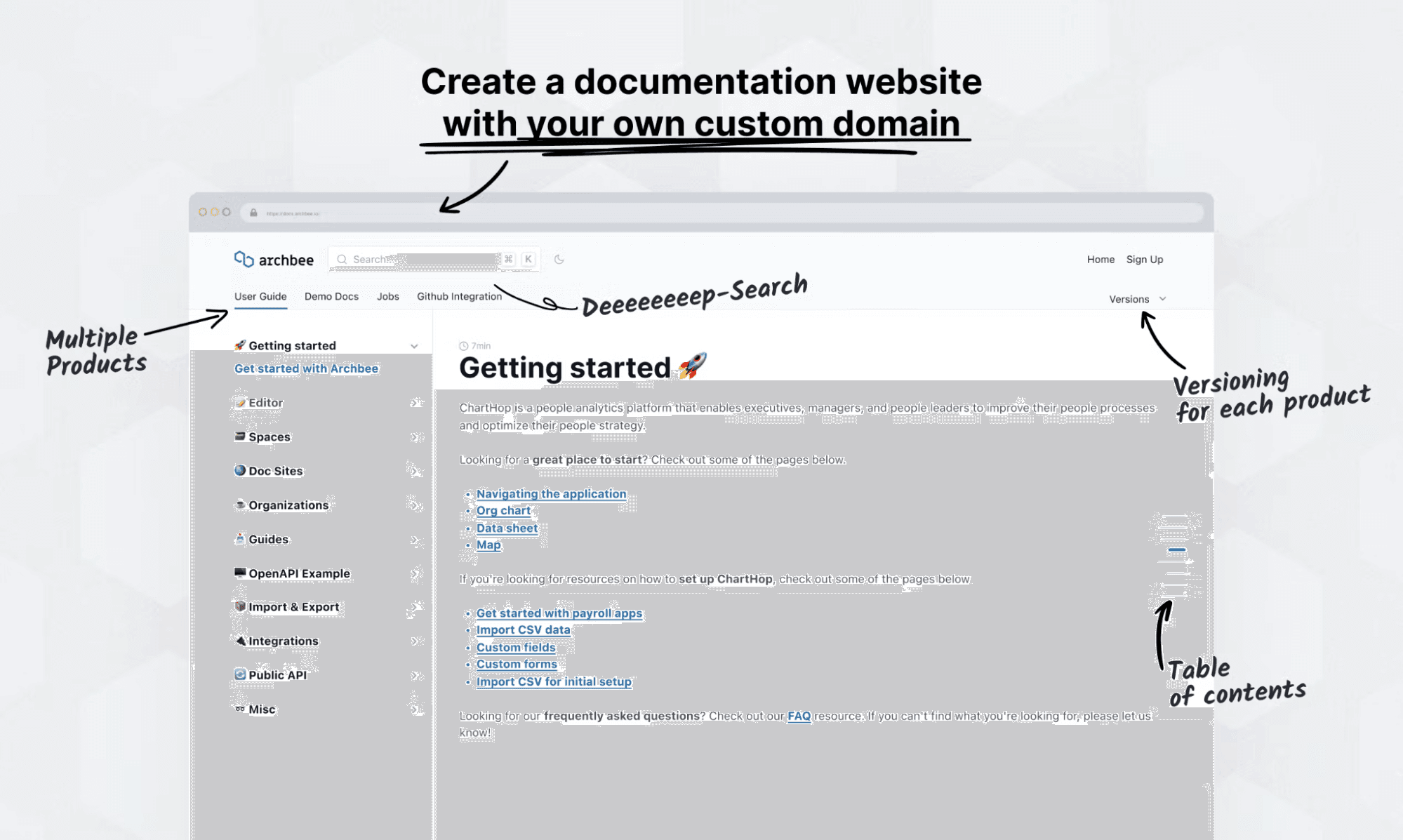The height and width of the screenshot is (840, 1403).
Task: Click the OpenAPI Example computer icon
Action: [240, 573]
